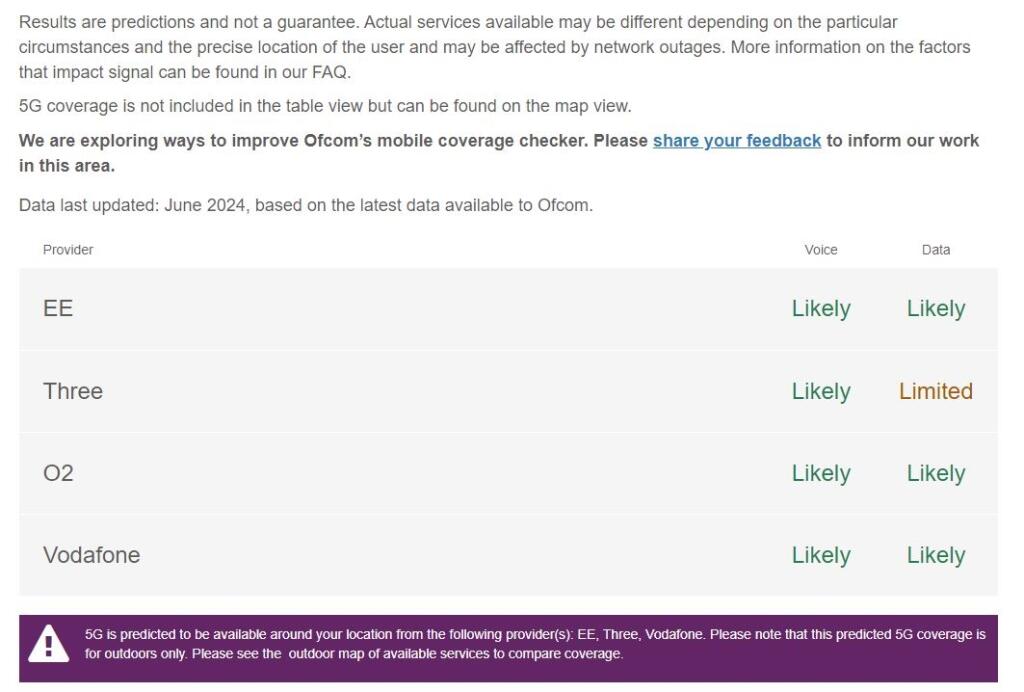Click the Data column header
This screenshot has width=1024, height=692.
coord(936,250)
